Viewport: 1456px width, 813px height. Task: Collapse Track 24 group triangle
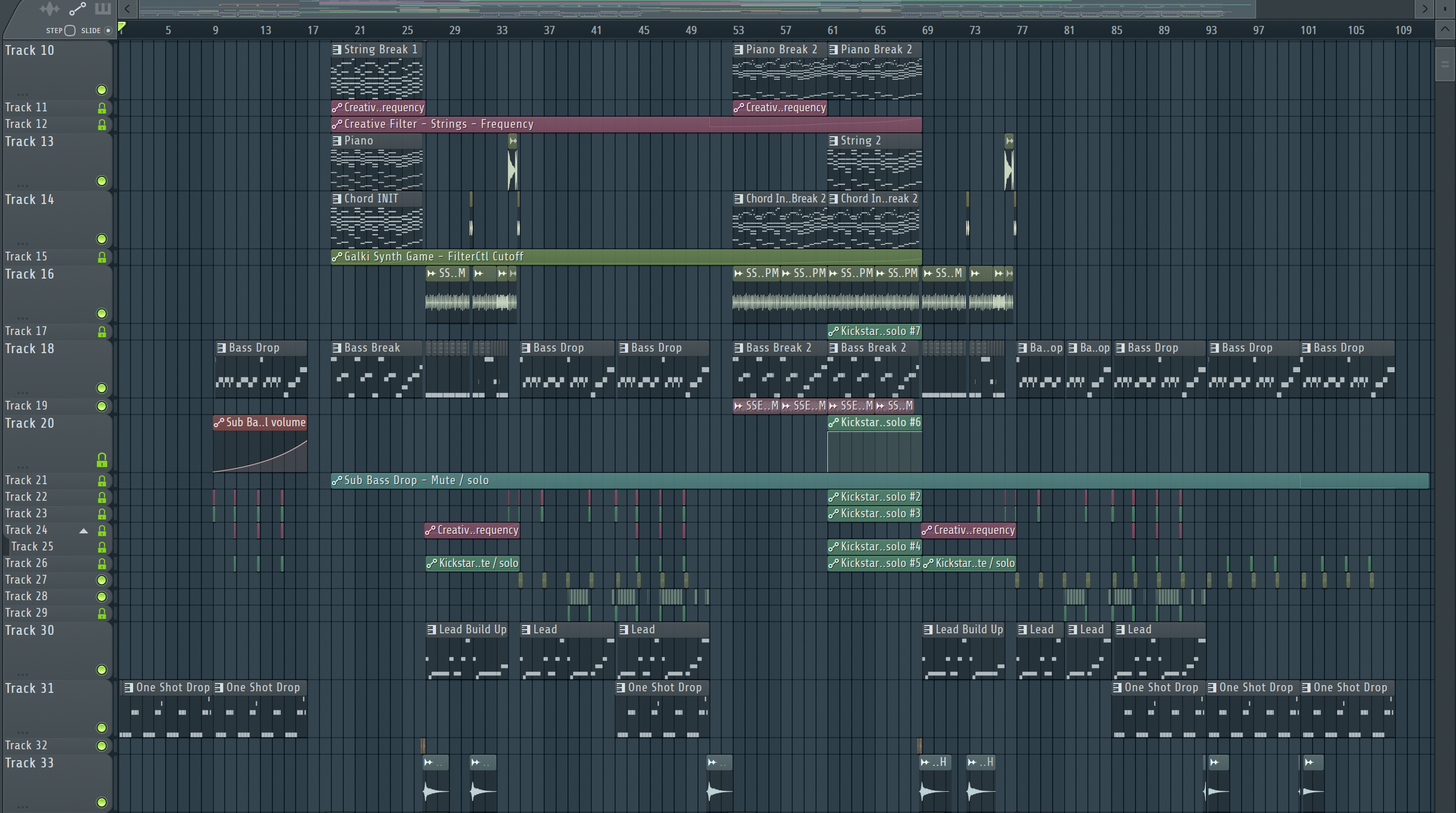[x=84, y=530]
